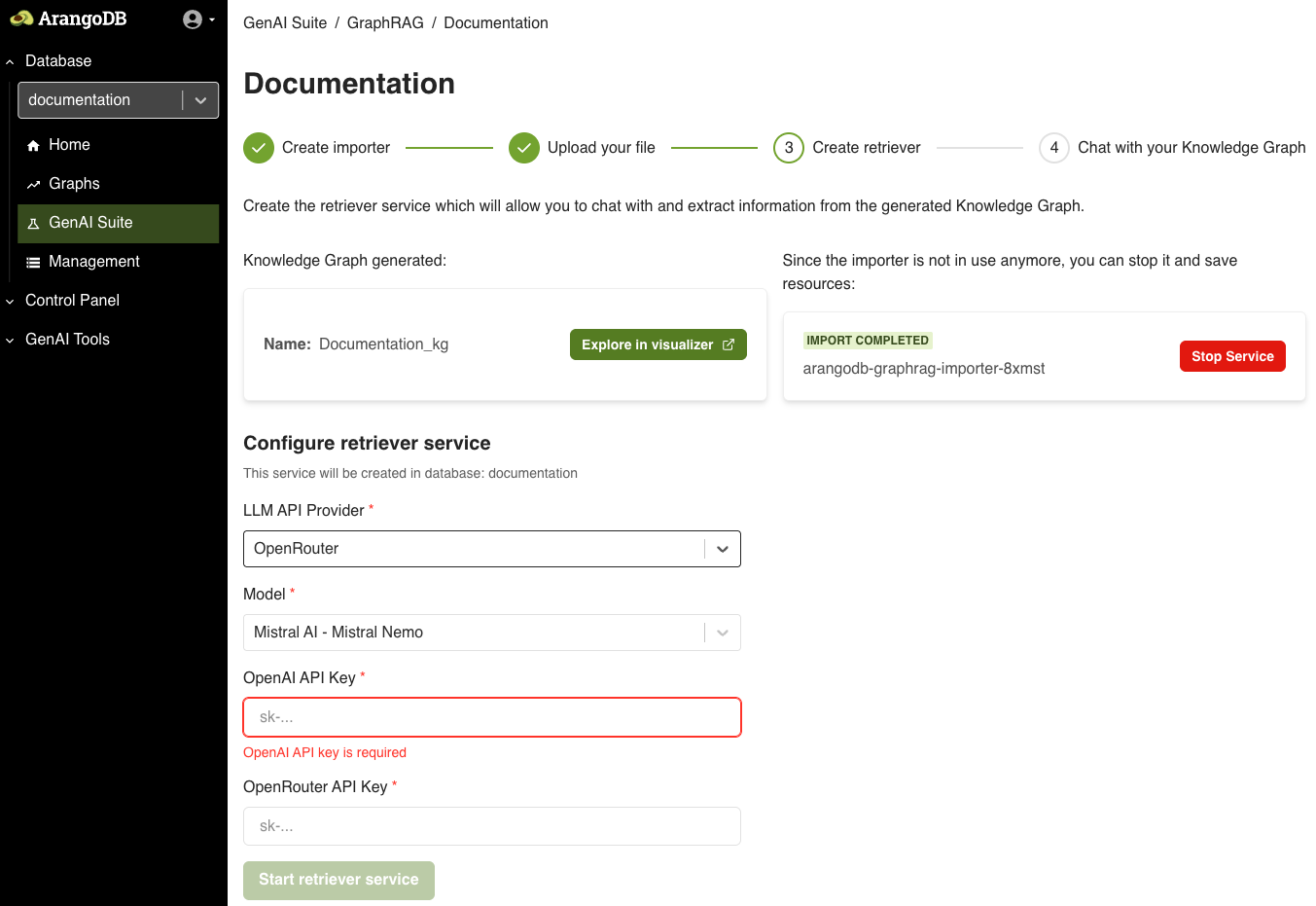Click the red Stop Service button
The image size is (1316, 906).
coord(1232,356)
